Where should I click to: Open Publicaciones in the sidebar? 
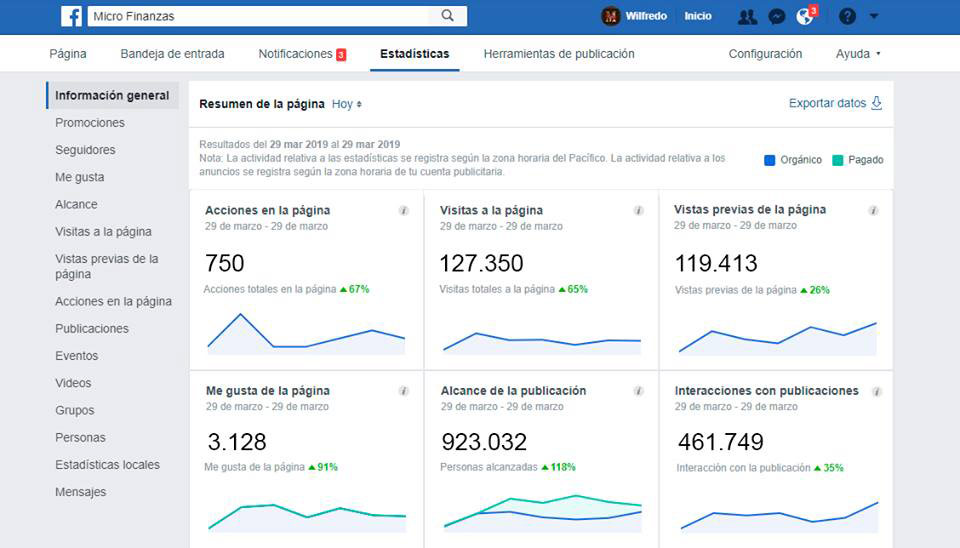(x=92, y=329)
